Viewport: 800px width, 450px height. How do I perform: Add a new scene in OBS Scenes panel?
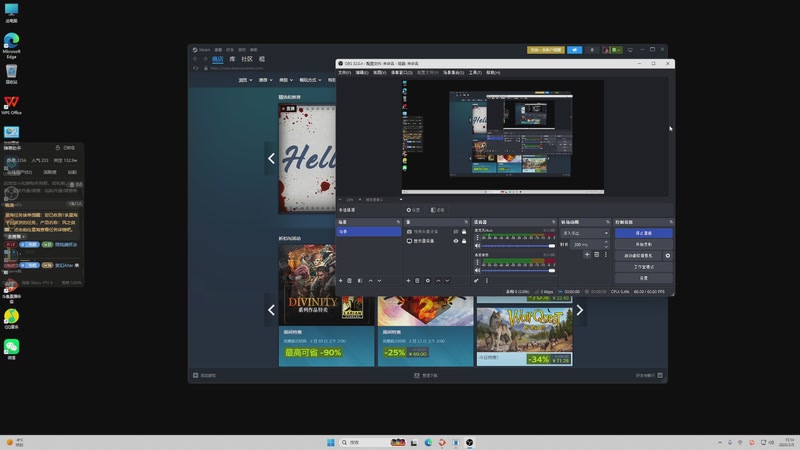pos(341,281)
